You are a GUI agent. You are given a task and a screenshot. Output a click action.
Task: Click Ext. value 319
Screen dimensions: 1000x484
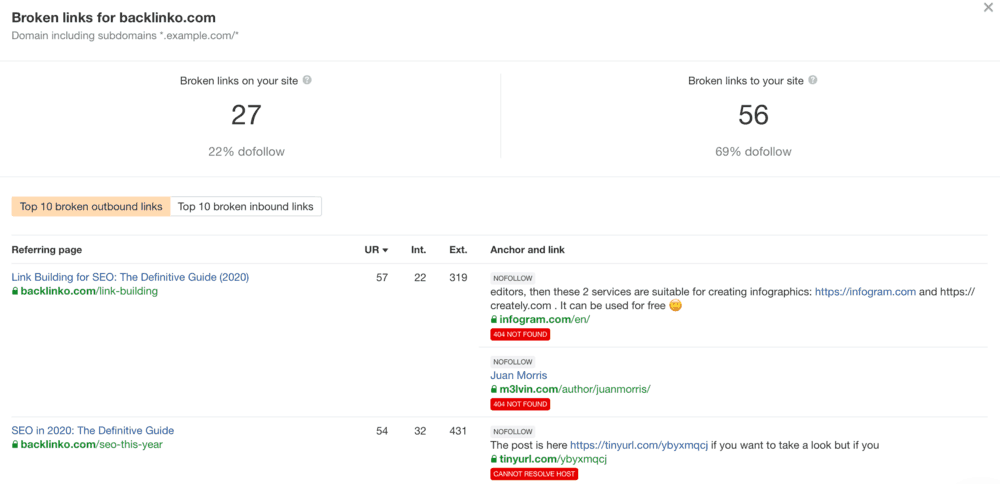point(458,277)
